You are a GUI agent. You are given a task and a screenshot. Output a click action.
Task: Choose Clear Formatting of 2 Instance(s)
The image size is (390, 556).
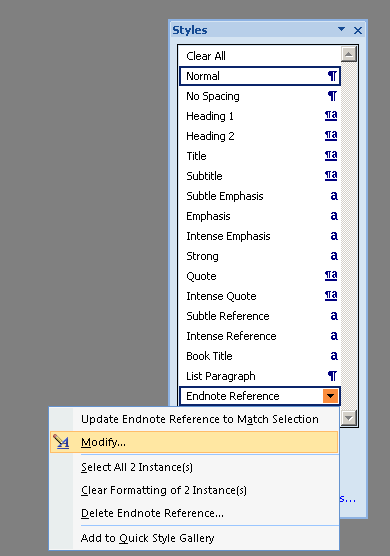[194, 490]
